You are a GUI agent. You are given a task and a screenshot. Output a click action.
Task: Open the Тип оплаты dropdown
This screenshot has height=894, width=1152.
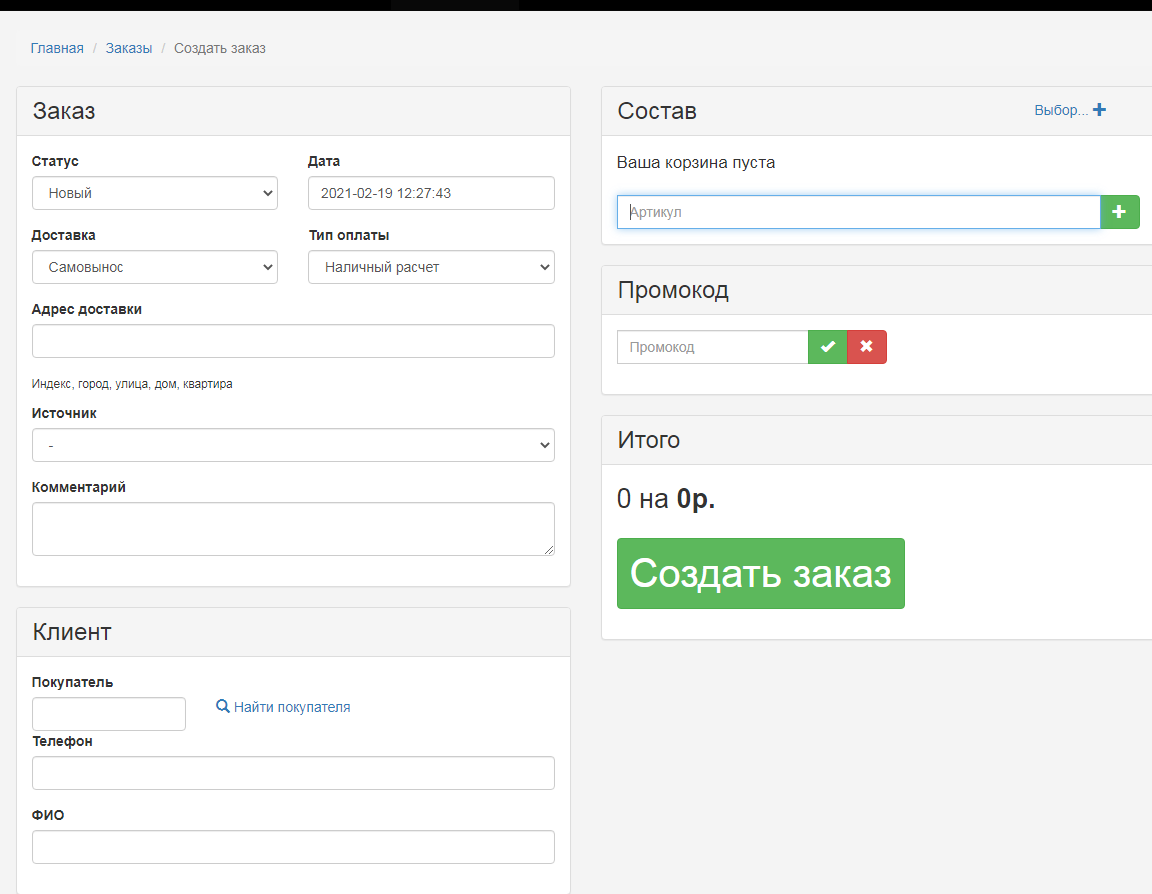[431, 267]
